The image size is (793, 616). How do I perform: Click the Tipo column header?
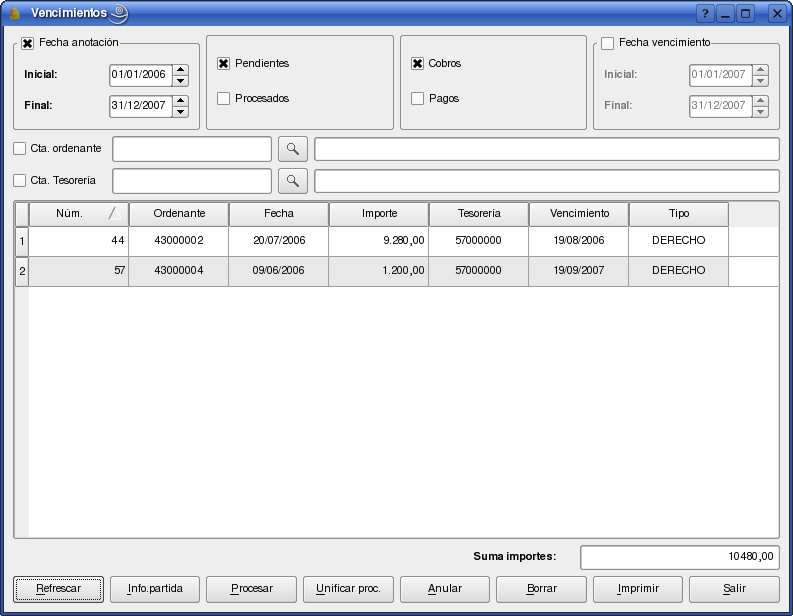[679, 214]
